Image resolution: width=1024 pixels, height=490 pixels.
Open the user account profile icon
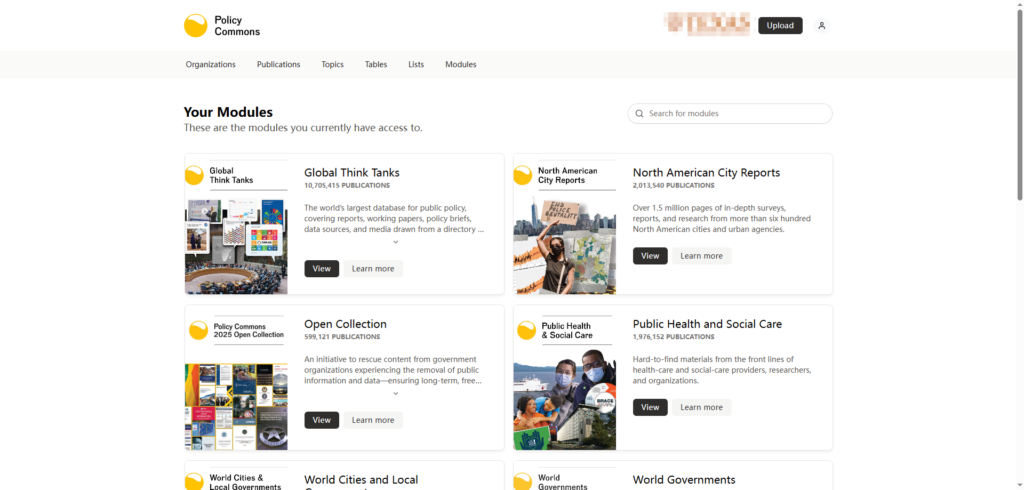[821, 26]
